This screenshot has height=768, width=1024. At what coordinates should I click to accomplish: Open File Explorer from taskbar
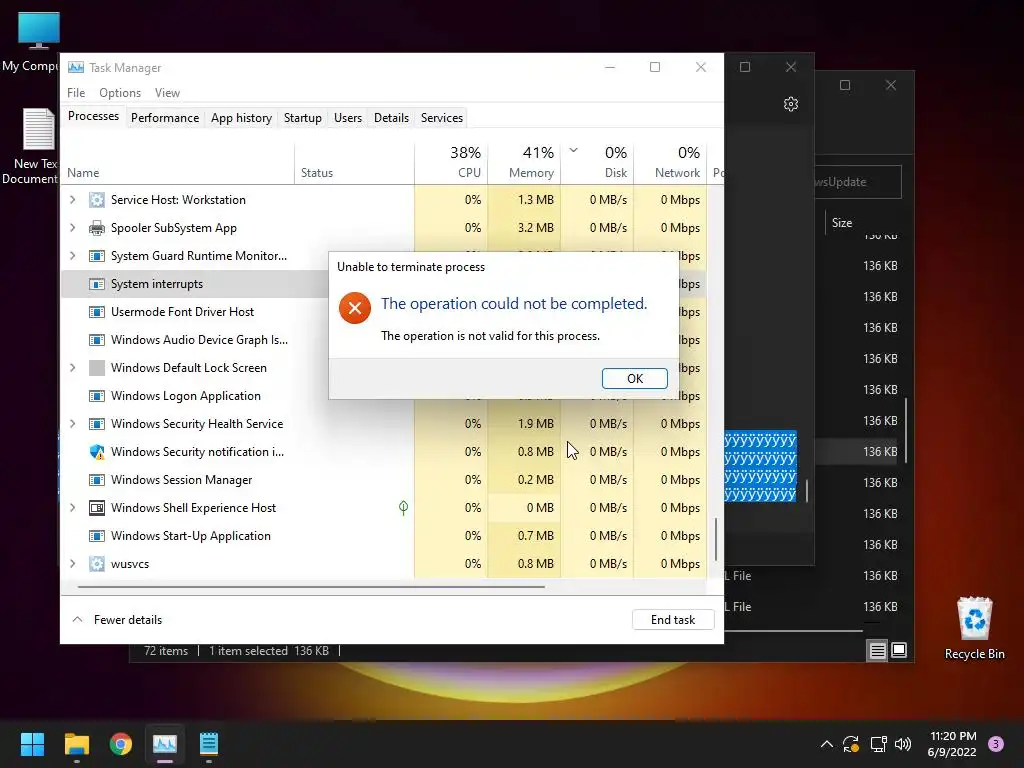pos(76,744)
